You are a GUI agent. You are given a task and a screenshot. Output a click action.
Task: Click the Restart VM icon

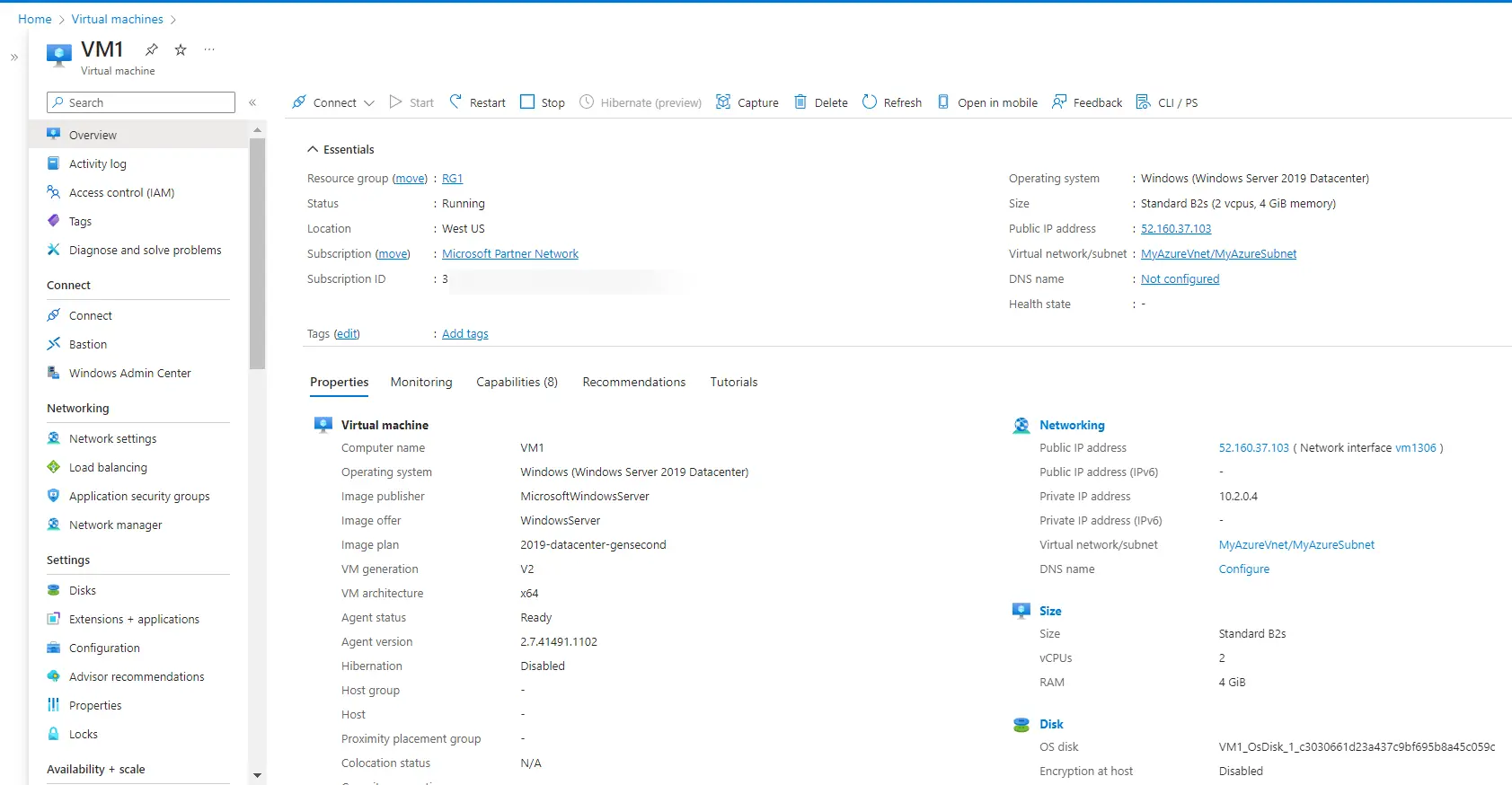point(455,102)
